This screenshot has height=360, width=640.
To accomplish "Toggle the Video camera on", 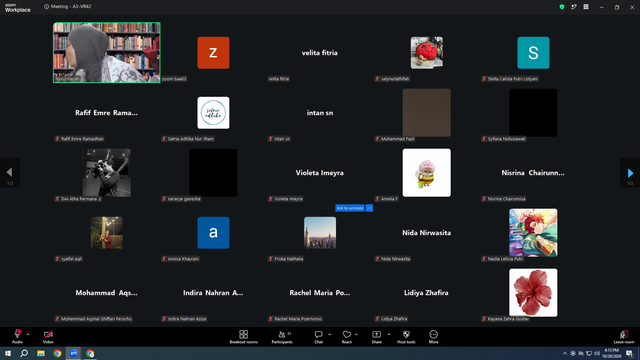I will pos(48,335).
